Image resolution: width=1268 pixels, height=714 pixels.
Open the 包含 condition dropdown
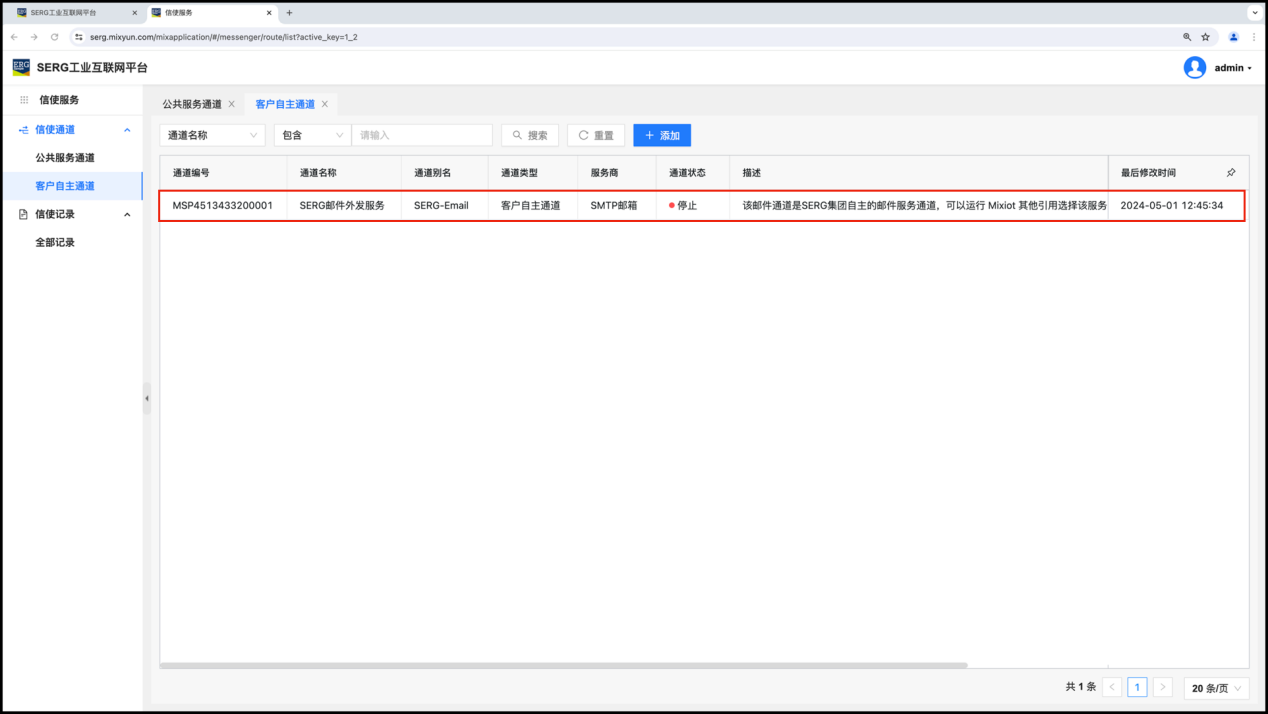point(312,135)
